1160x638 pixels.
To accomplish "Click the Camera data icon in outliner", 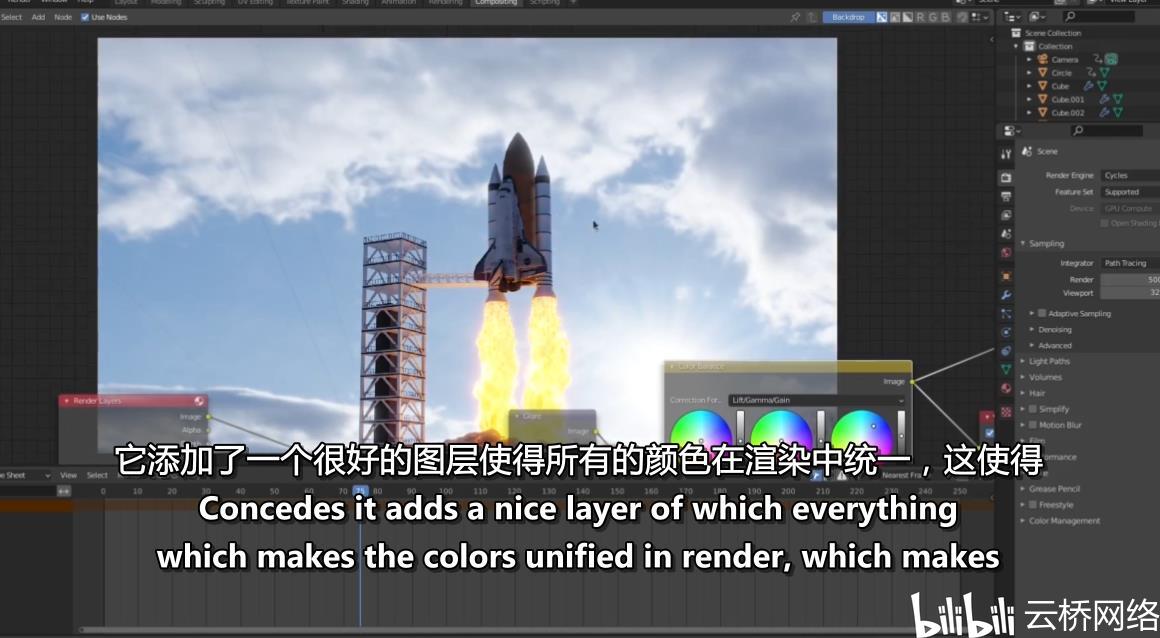I will click(x=1111, y=59).
